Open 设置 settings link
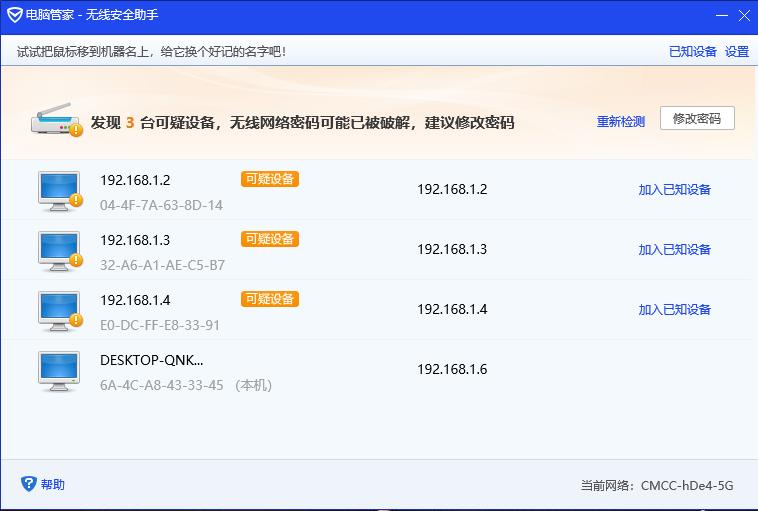 point(737,52)
